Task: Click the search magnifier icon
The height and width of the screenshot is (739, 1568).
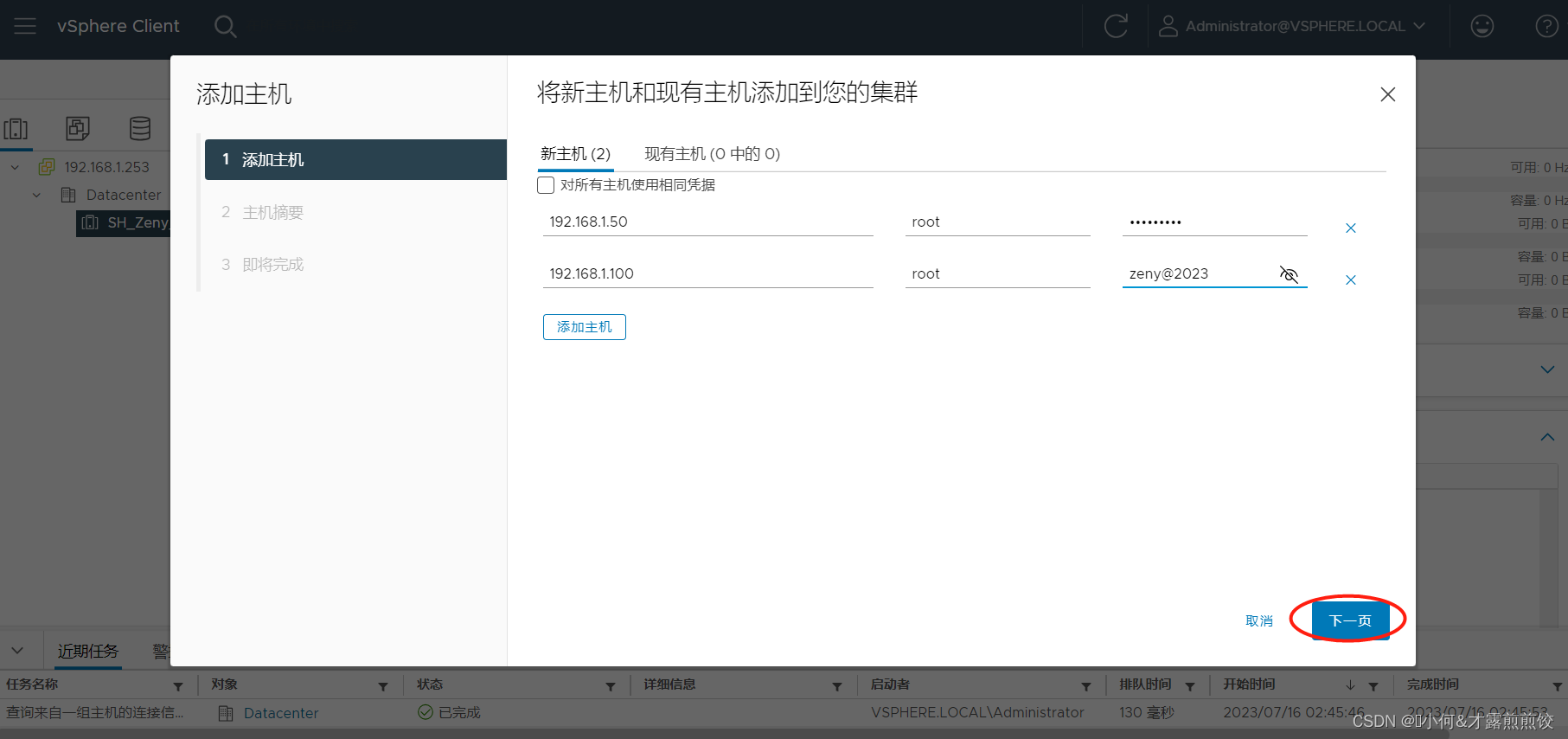Action: pyautogui.click(x=226, y=27)
